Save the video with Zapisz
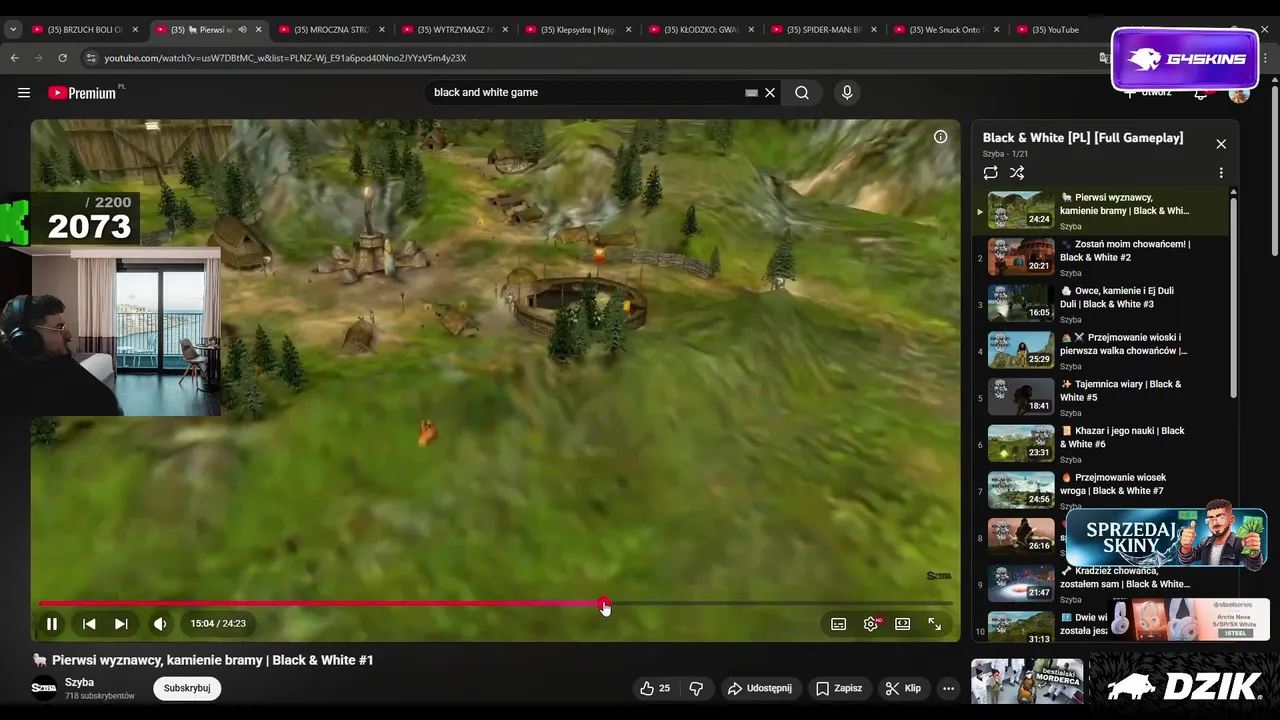The image size is (1280, 720). [x=839, y=688]
